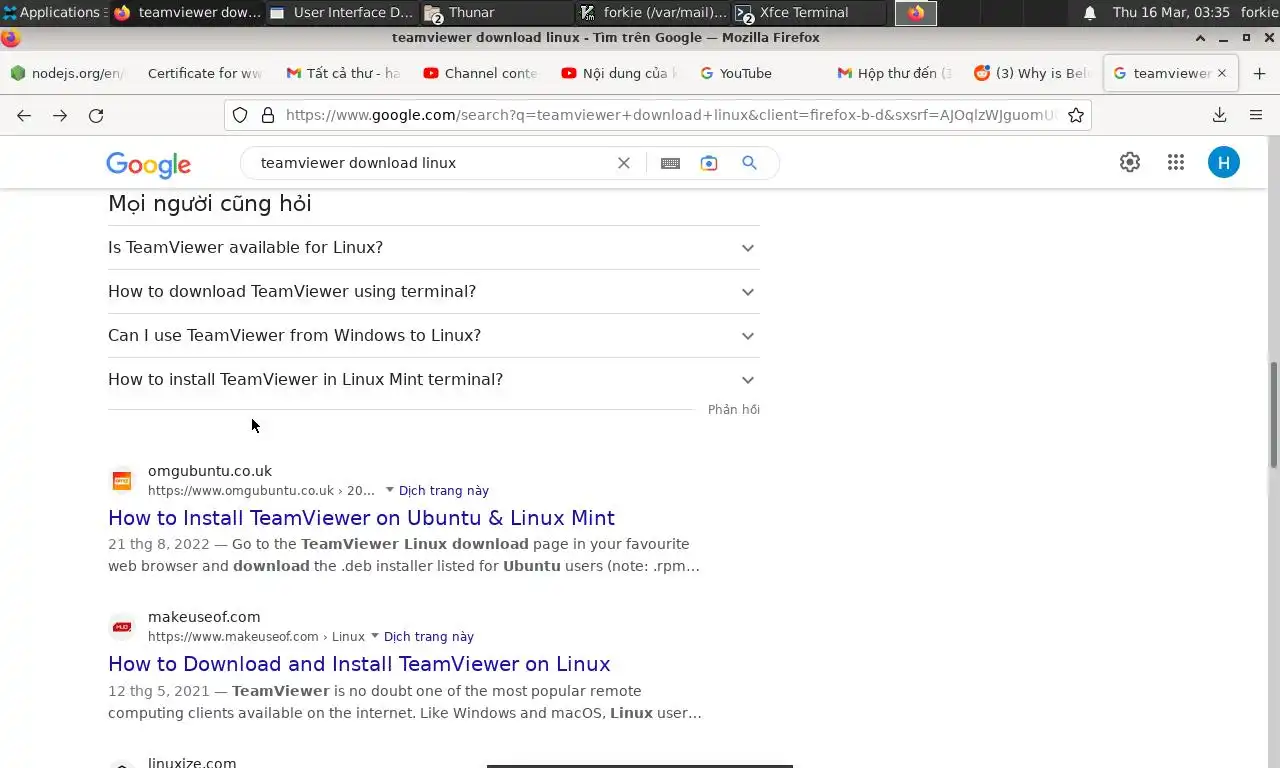Click into the Google search input field
This screenshot has height=768, width=1280.
pyautogui.click(x=435, y=163)
